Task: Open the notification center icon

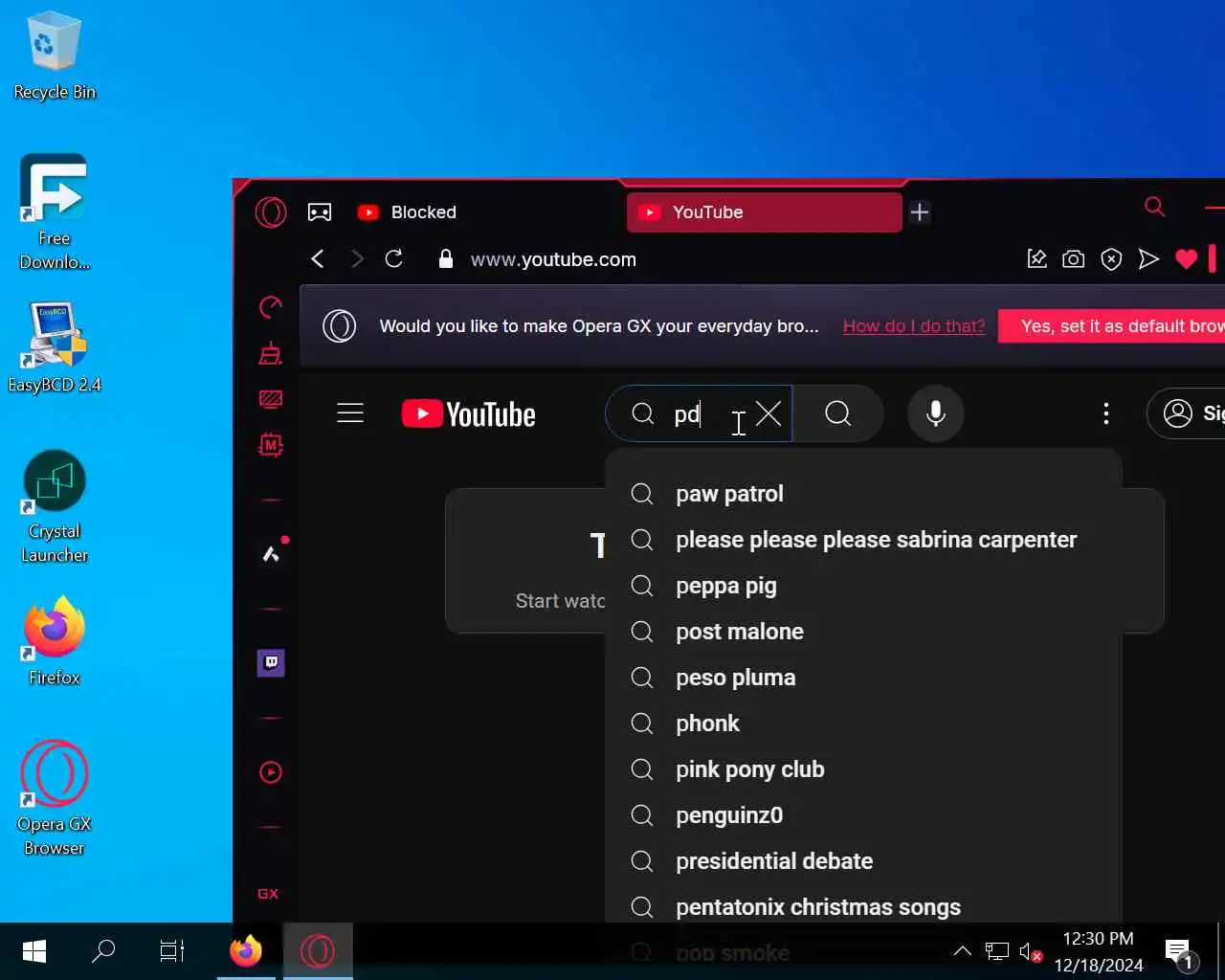Action: click(1180, 953)
